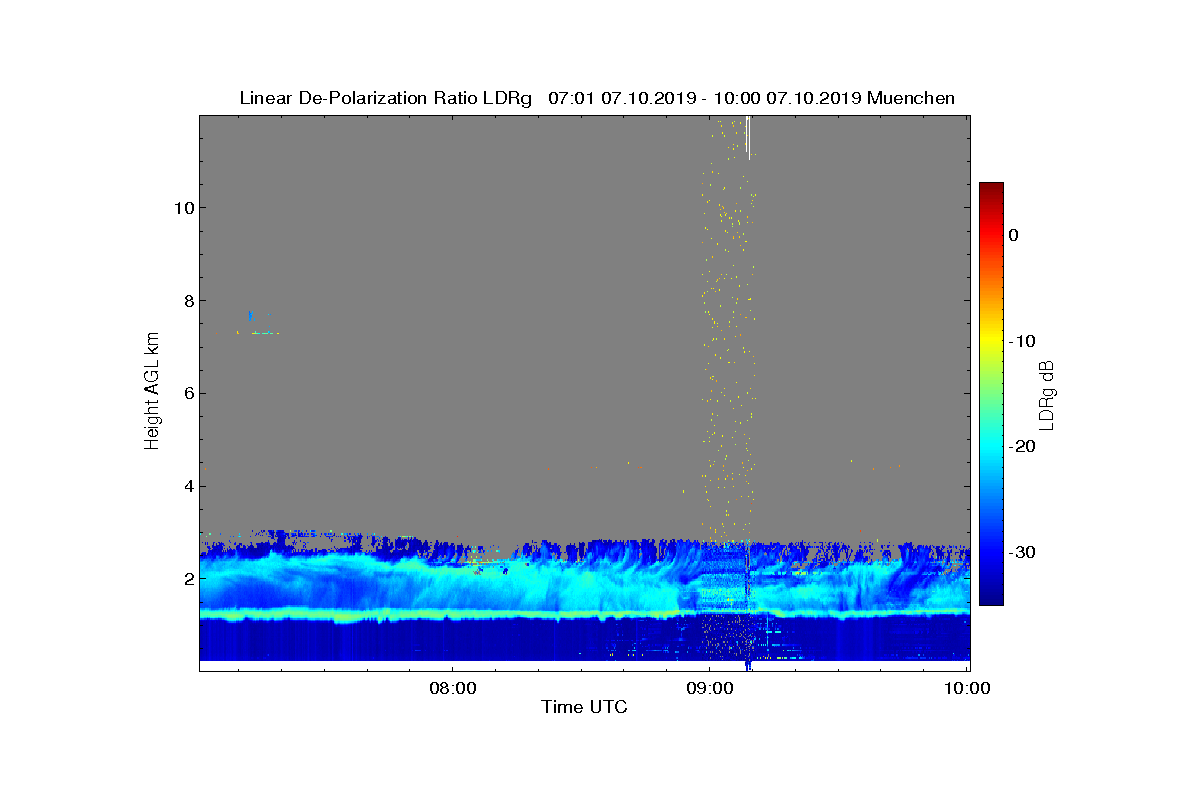Click the "Height AGL km" y-axis label
The image size is (1200, 800).
pyautogui.click(x=152, y=392)
